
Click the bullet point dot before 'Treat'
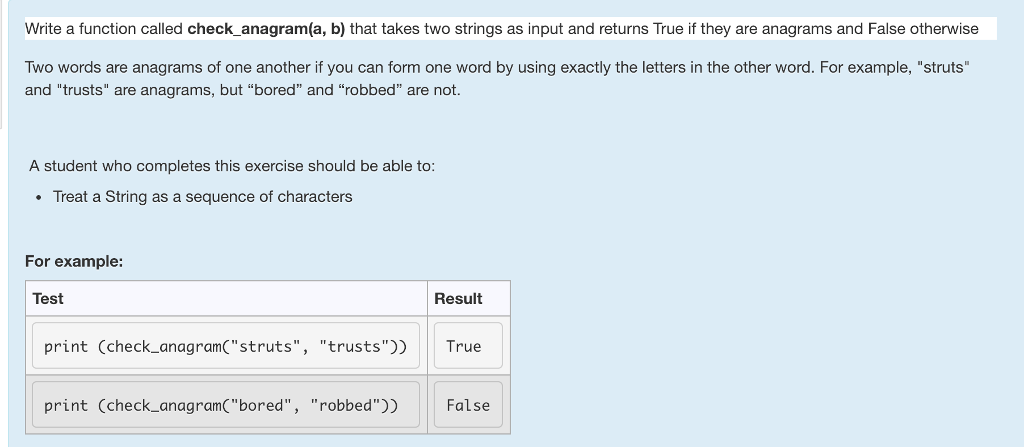[x=39, y=198]
